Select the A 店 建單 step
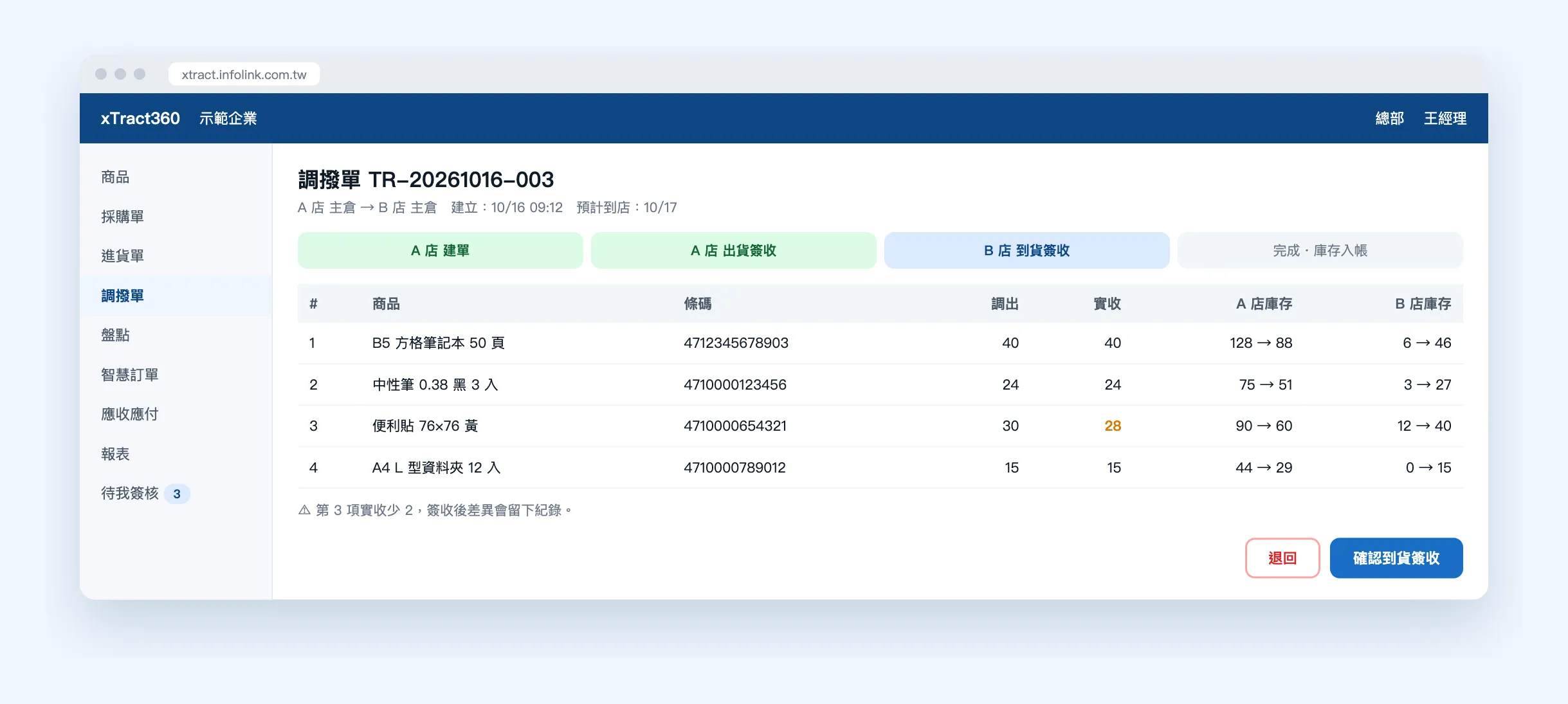This screenshot has height=704, width=1568. point(440,250)
